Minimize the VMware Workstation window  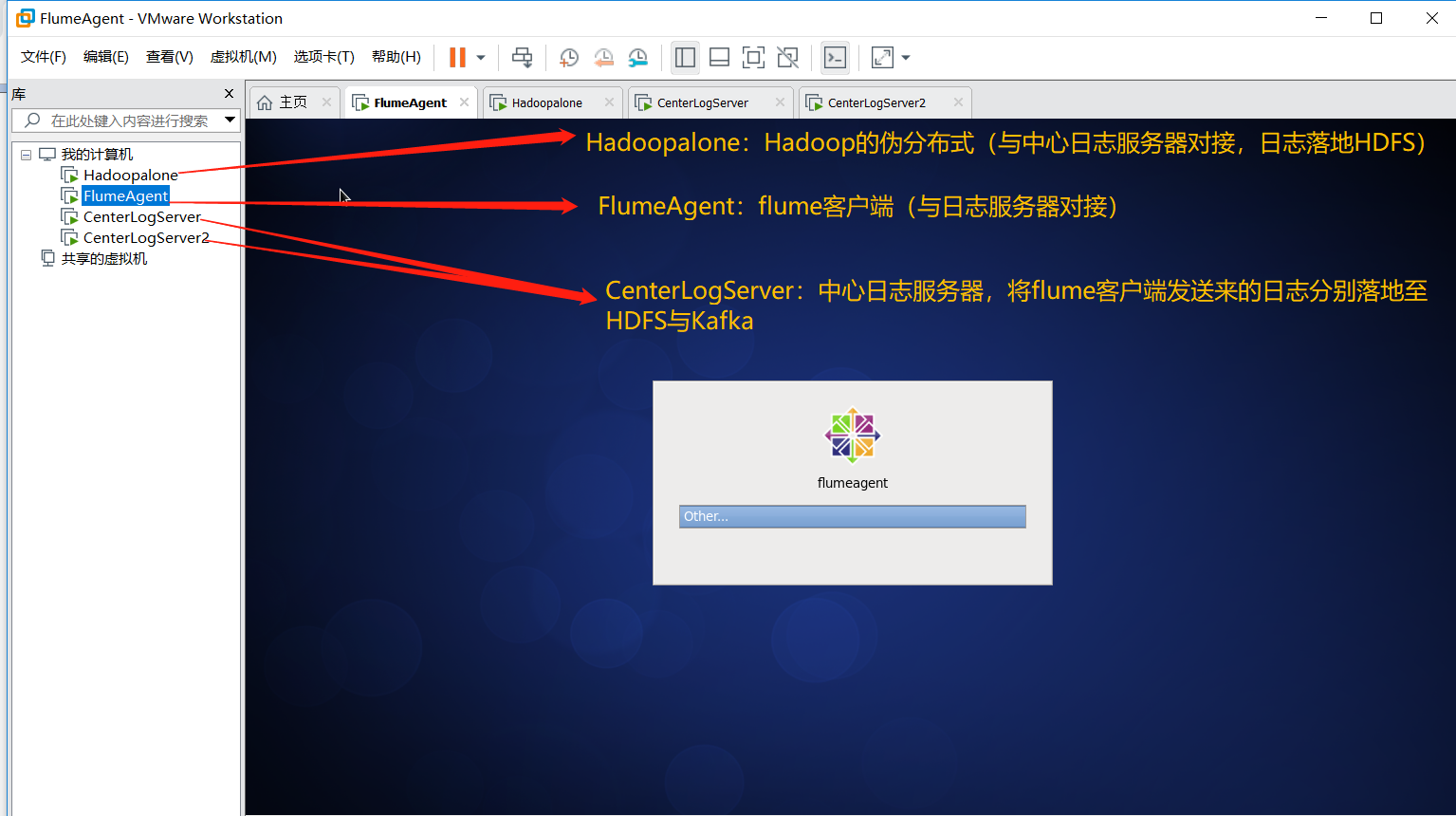pos(1321,18)
